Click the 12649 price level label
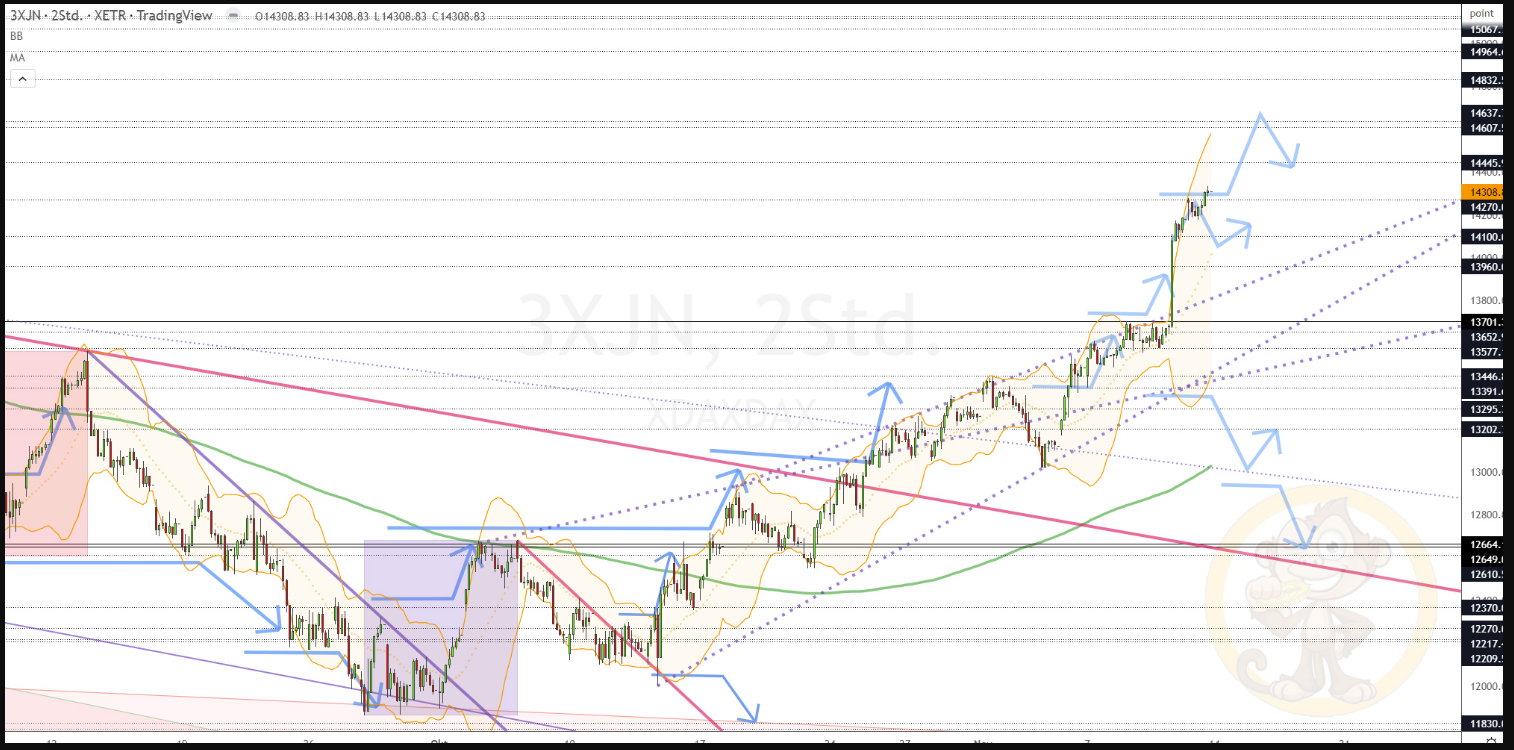Screen dimensions: 1514x750 point(1483,559)
